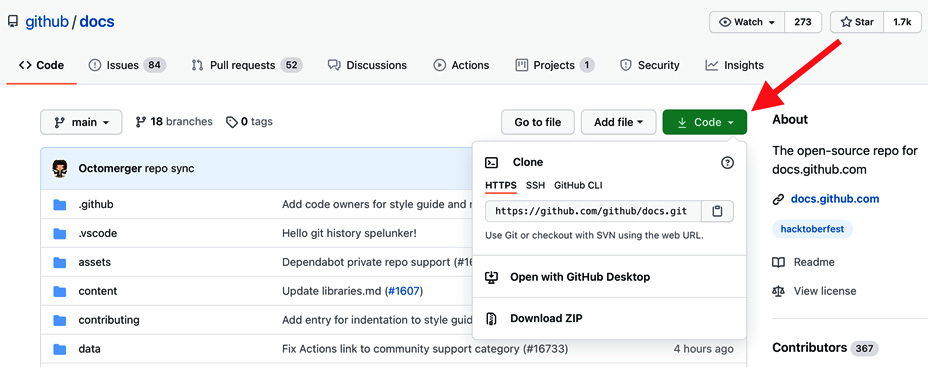Image resolution: width=928 pixels, height=367 pixels.
Task: Open the main branch selector dropdown
Action: click(x=81, y=122)
